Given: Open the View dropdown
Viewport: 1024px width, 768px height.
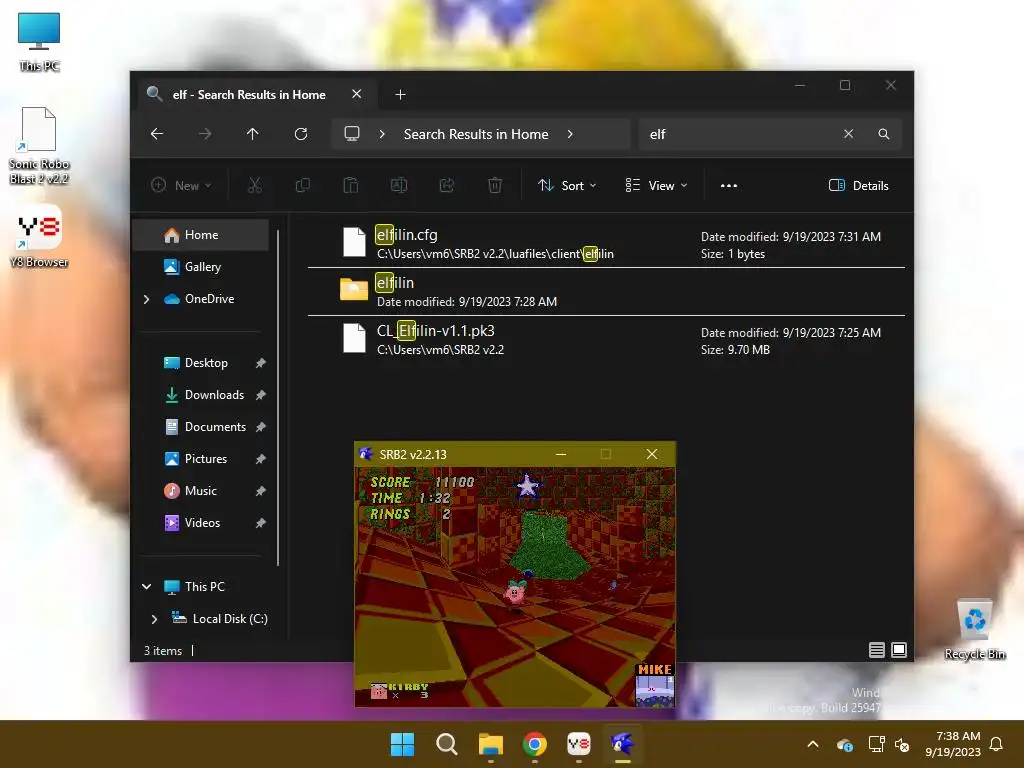Looking at the screenshot, I should point(656,185).
